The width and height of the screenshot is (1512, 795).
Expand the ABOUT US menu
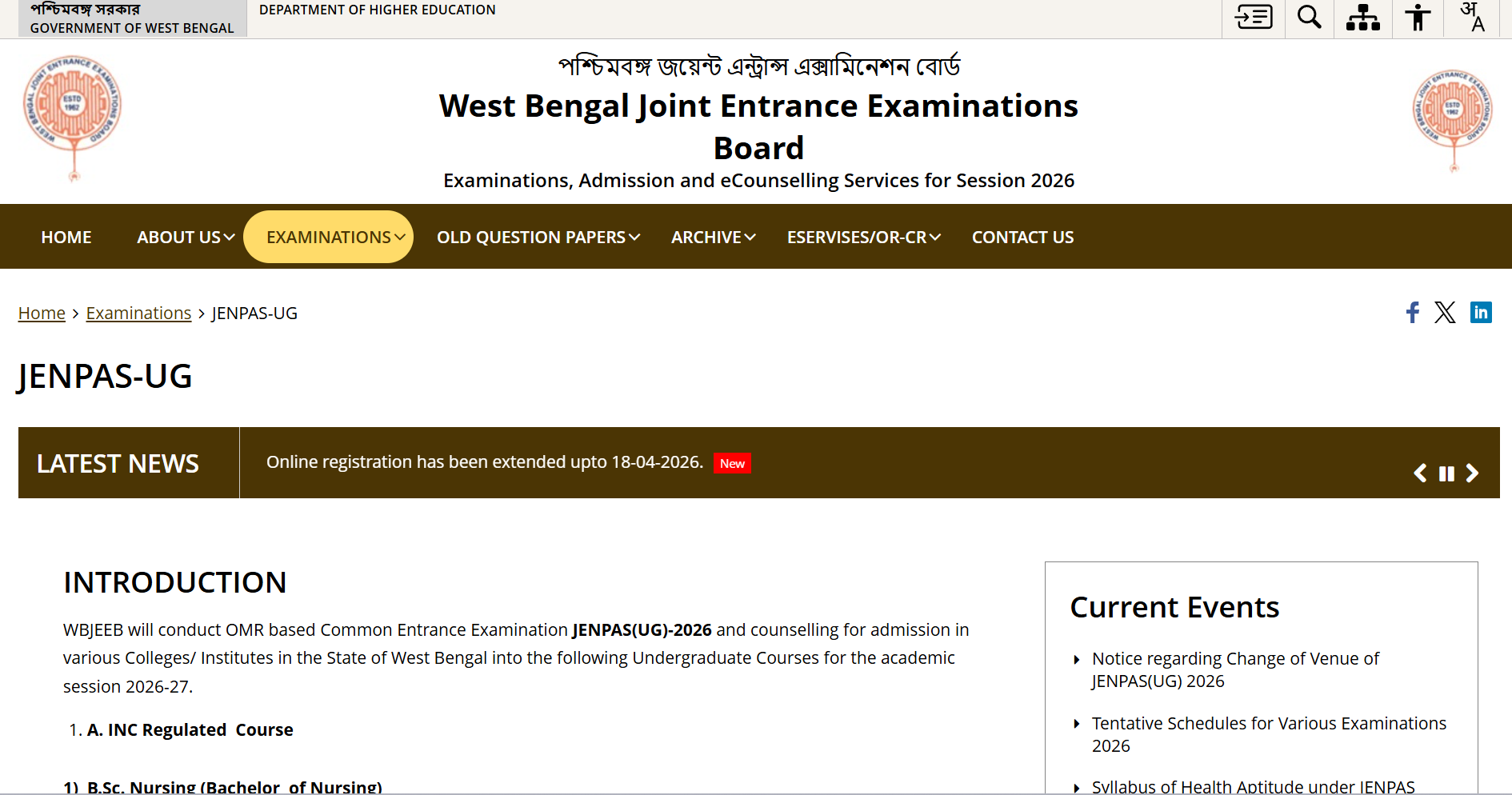(x=186, y=238)
